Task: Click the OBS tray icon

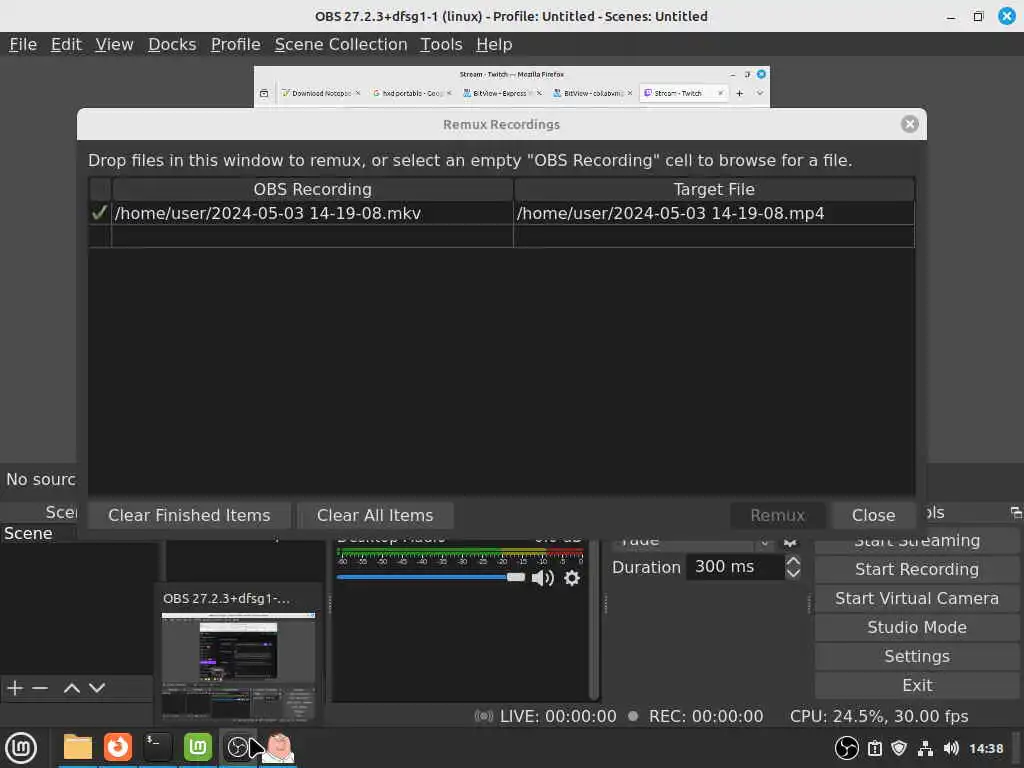Action: click(846, 748)
